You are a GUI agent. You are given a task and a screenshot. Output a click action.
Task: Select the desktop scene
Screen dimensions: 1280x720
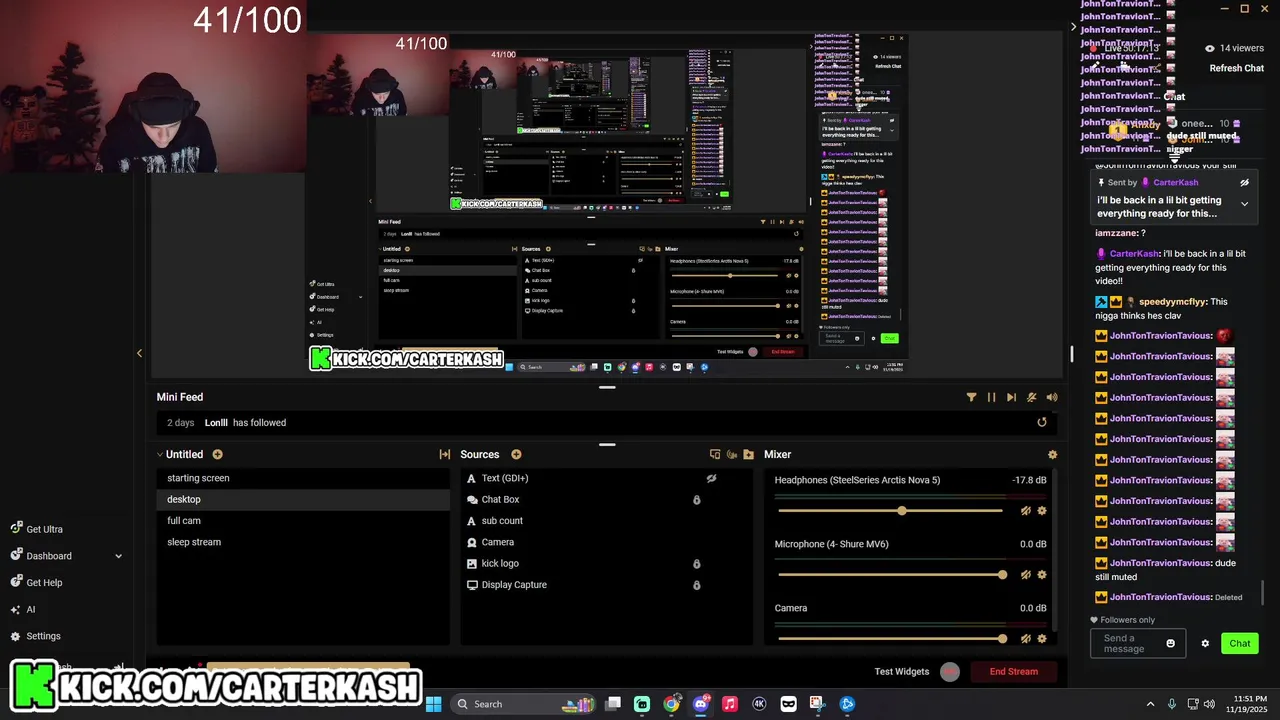pos(303,499)
